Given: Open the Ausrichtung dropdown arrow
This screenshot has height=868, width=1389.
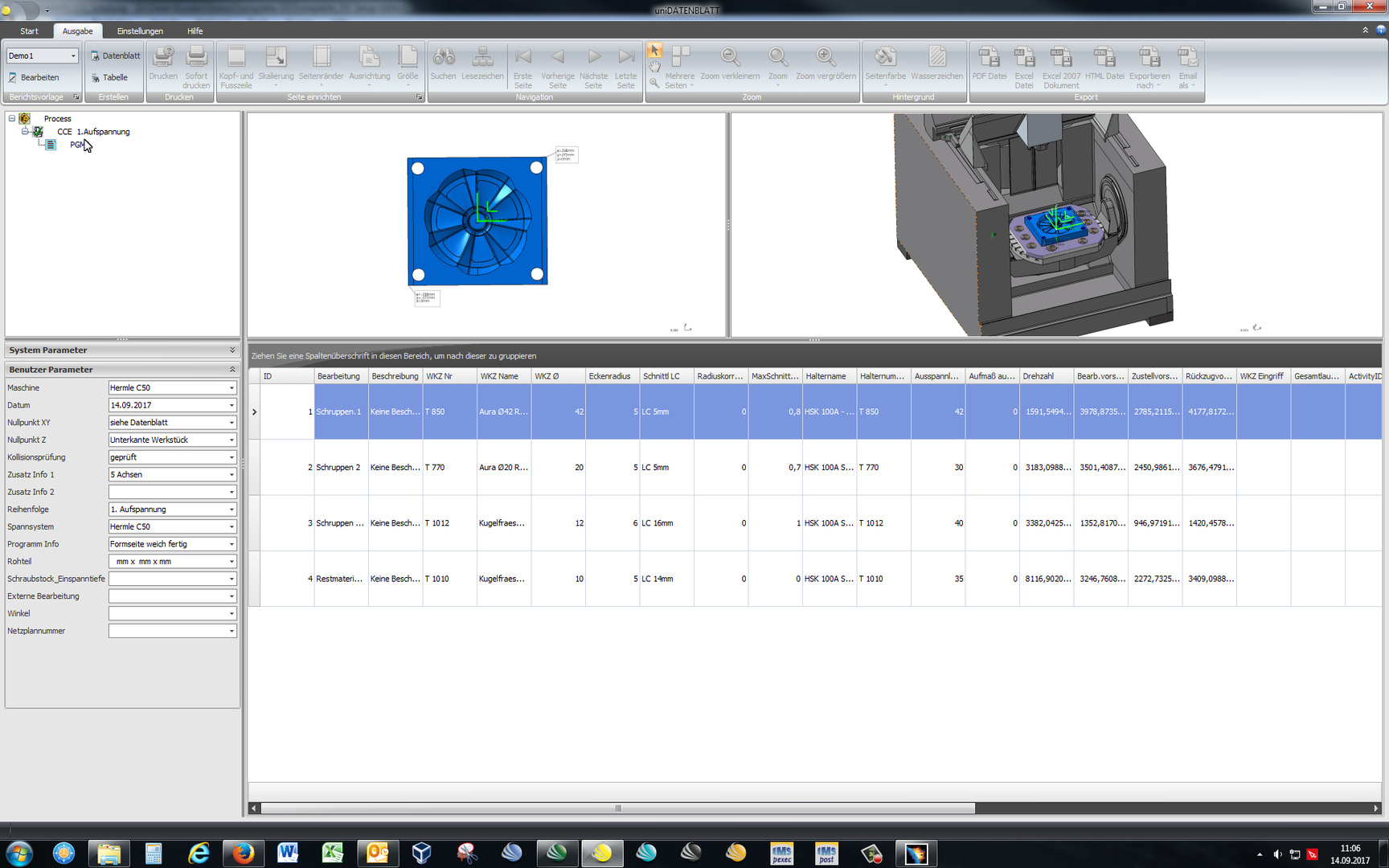Looking at the screenshot, I should 370,84.
